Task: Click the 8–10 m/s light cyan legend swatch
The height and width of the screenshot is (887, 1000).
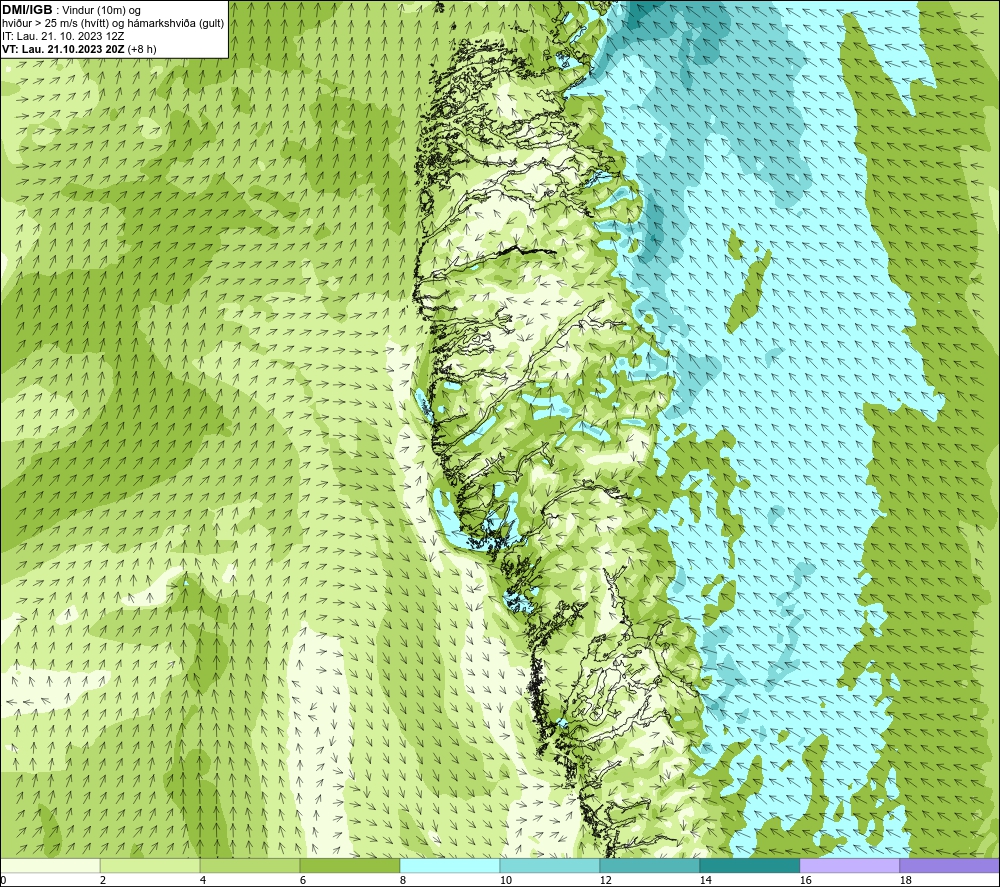Action: click(450, 865)
